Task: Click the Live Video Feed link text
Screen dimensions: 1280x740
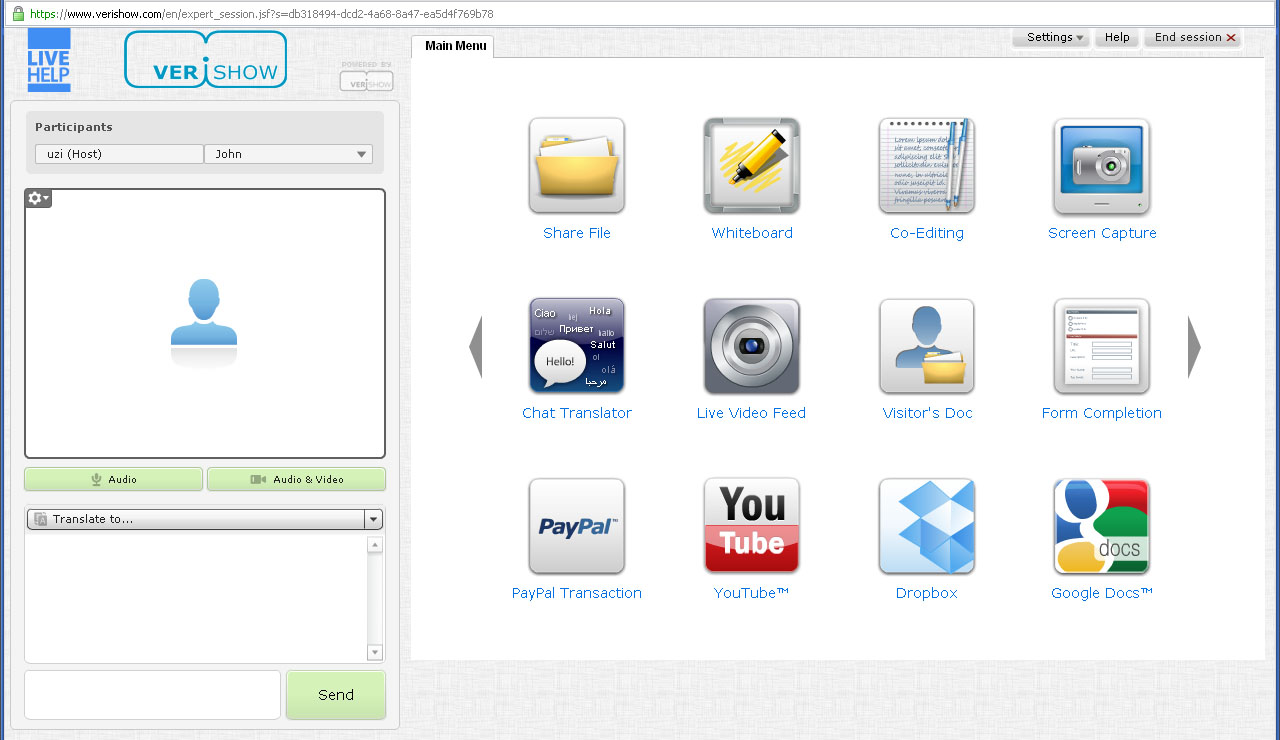Action: click(751, 413)
